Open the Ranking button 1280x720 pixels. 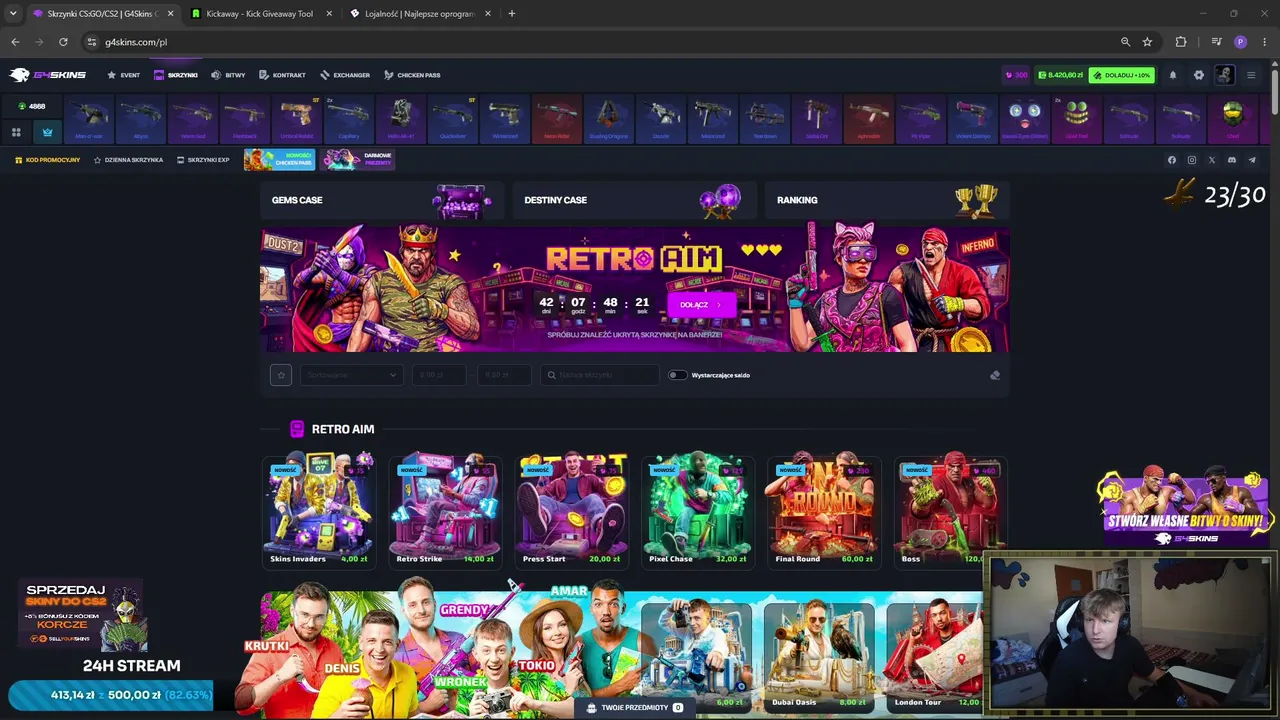click(x=887, y=200)
